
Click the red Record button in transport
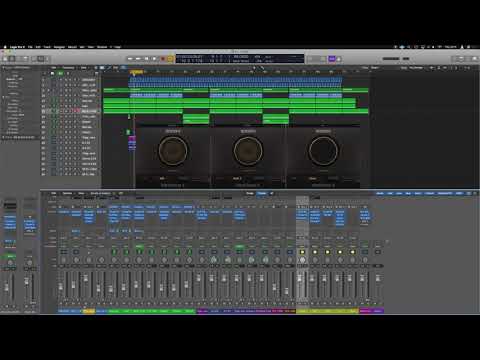click(x=163, y=59)
